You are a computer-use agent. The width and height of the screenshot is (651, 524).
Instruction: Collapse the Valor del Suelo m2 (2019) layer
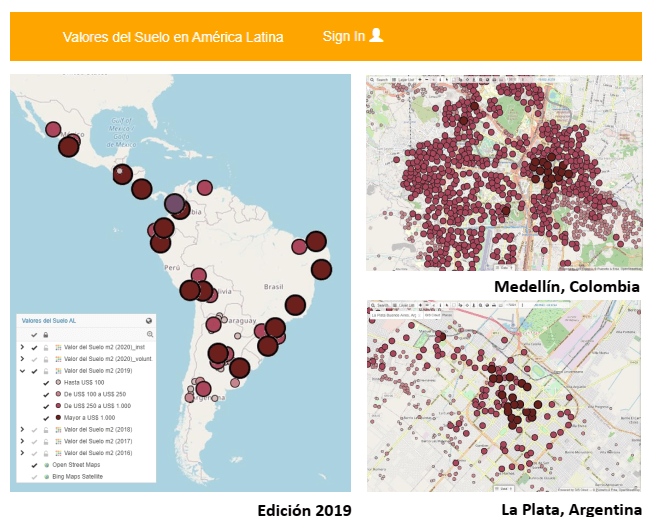22,370
